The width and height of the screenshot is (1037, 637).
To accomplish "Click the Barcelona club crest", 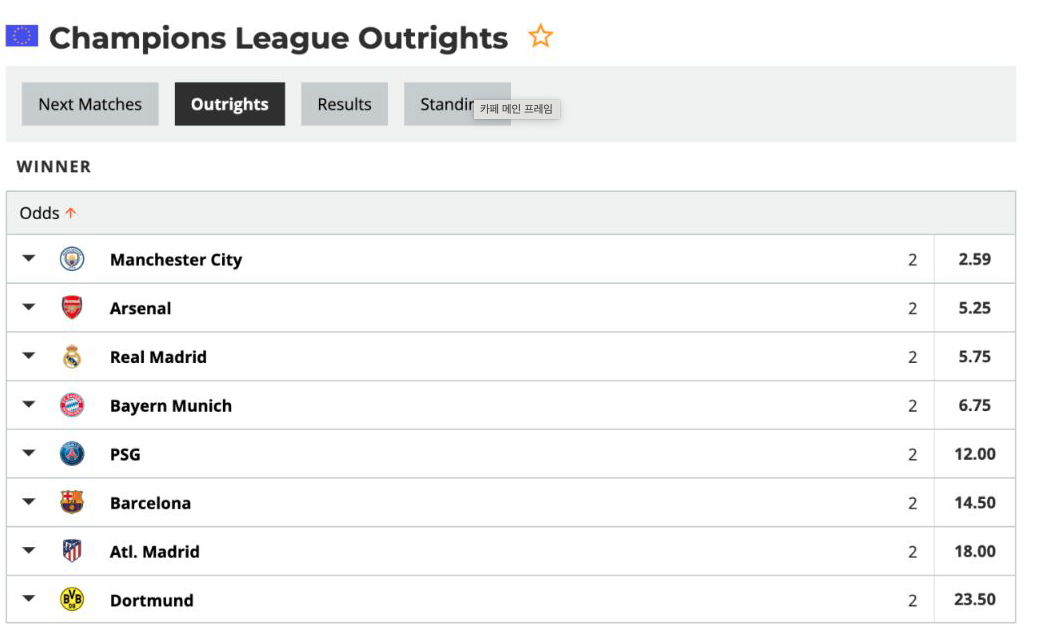I will tap(72, 503).
